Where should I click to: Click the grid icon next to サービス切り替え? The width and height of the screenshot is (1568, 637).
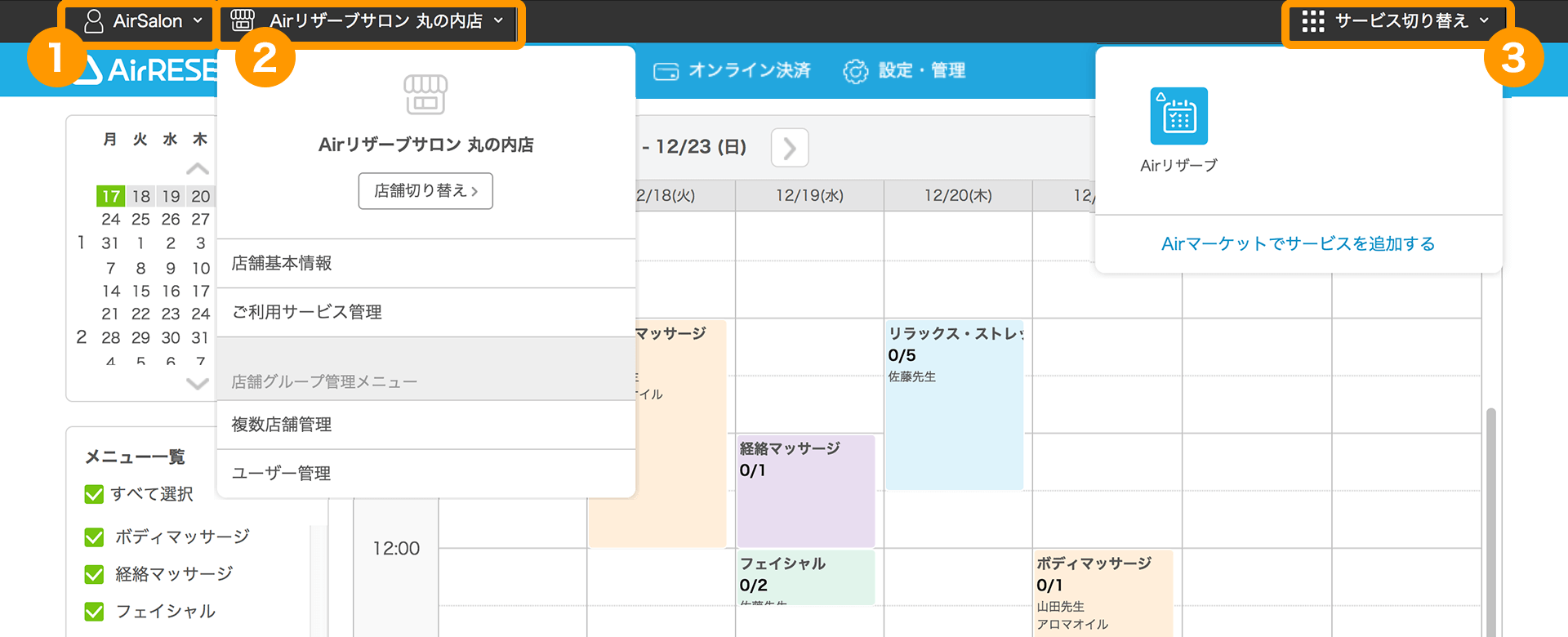coord(1313,21)
